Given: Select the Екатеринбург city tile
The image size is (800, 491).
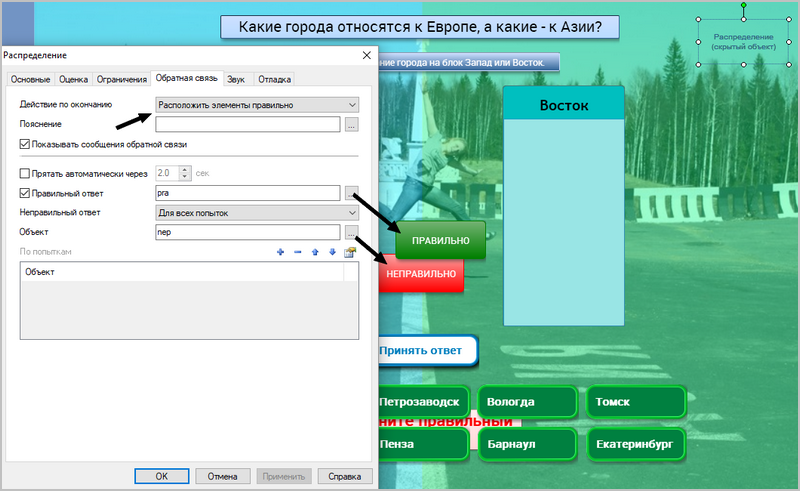Looking at the screenshot, I should click(636, 444).
